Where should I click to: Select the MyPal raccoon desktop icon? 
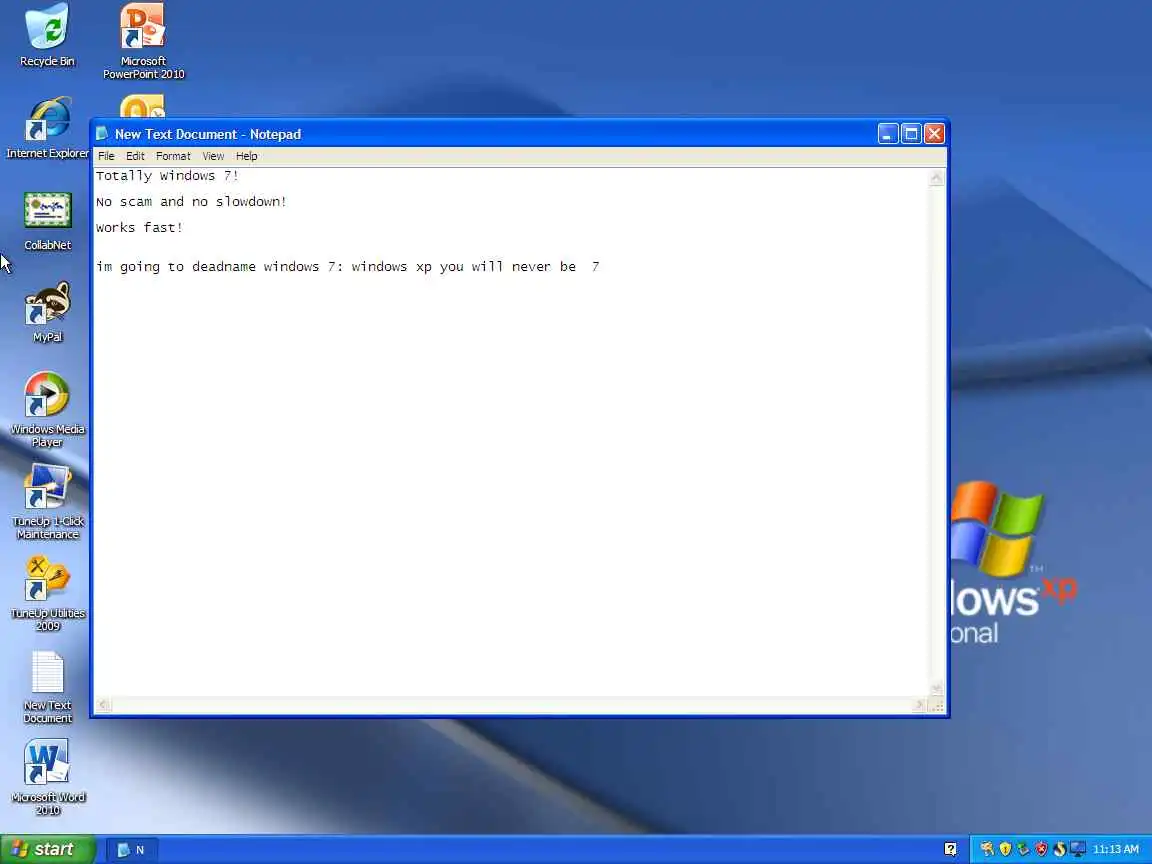pos(47,312)
